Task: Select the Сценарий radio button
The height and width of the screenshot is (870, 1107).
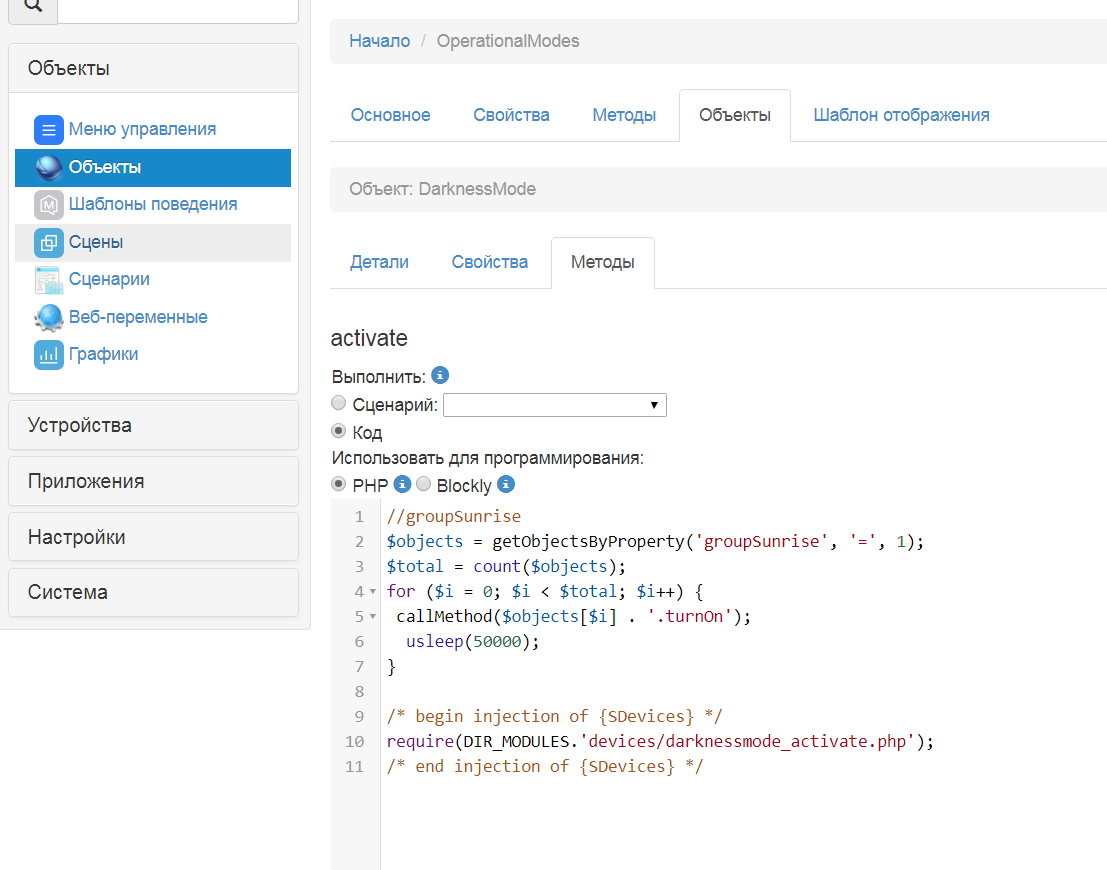Action: 339,404
